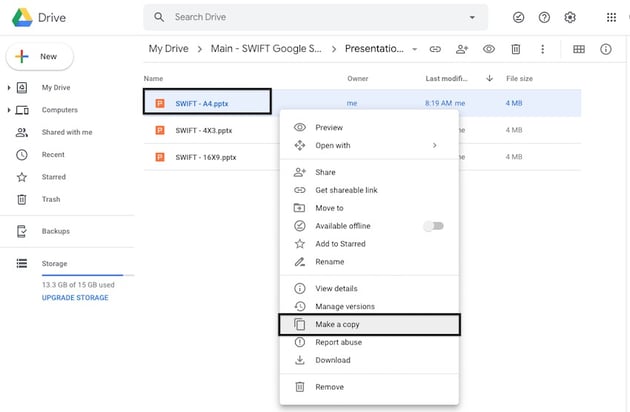Screen dimensions: 630x412
Task: Open My Drive in the sidebar
Action: click(x=56, y=87)
